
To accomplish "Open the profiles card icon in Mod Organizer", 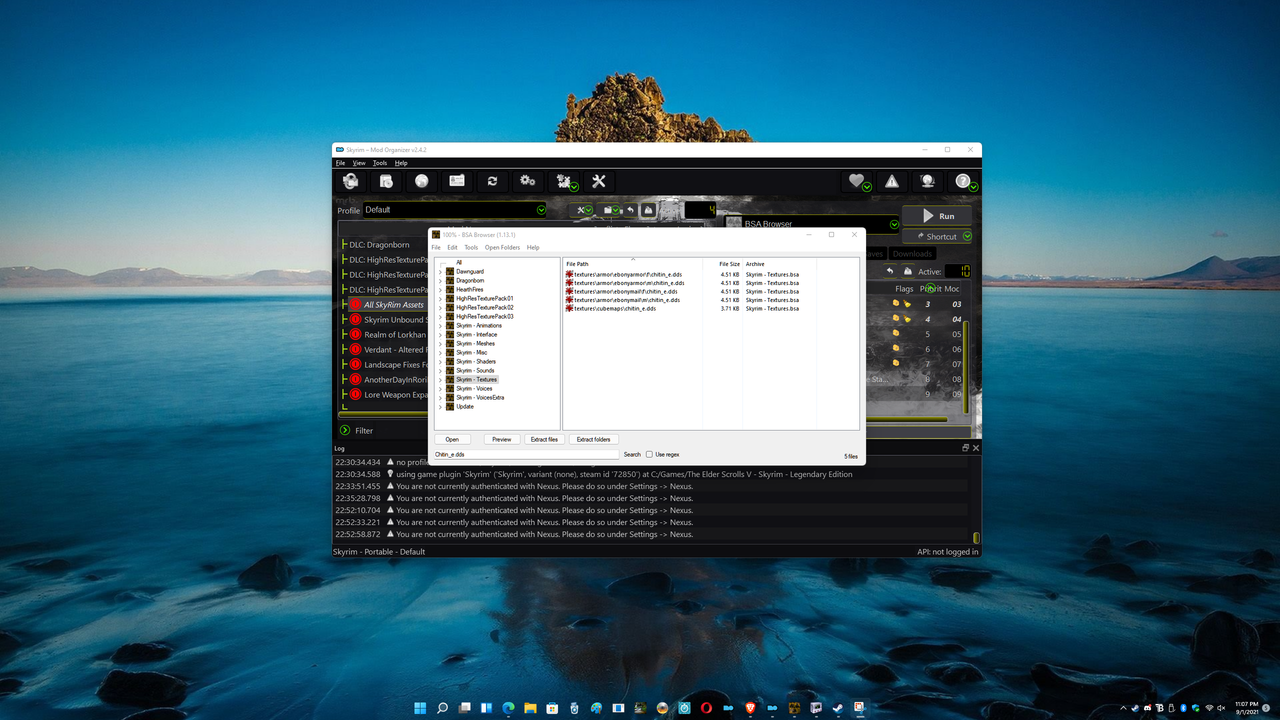I will pos(457,181).
